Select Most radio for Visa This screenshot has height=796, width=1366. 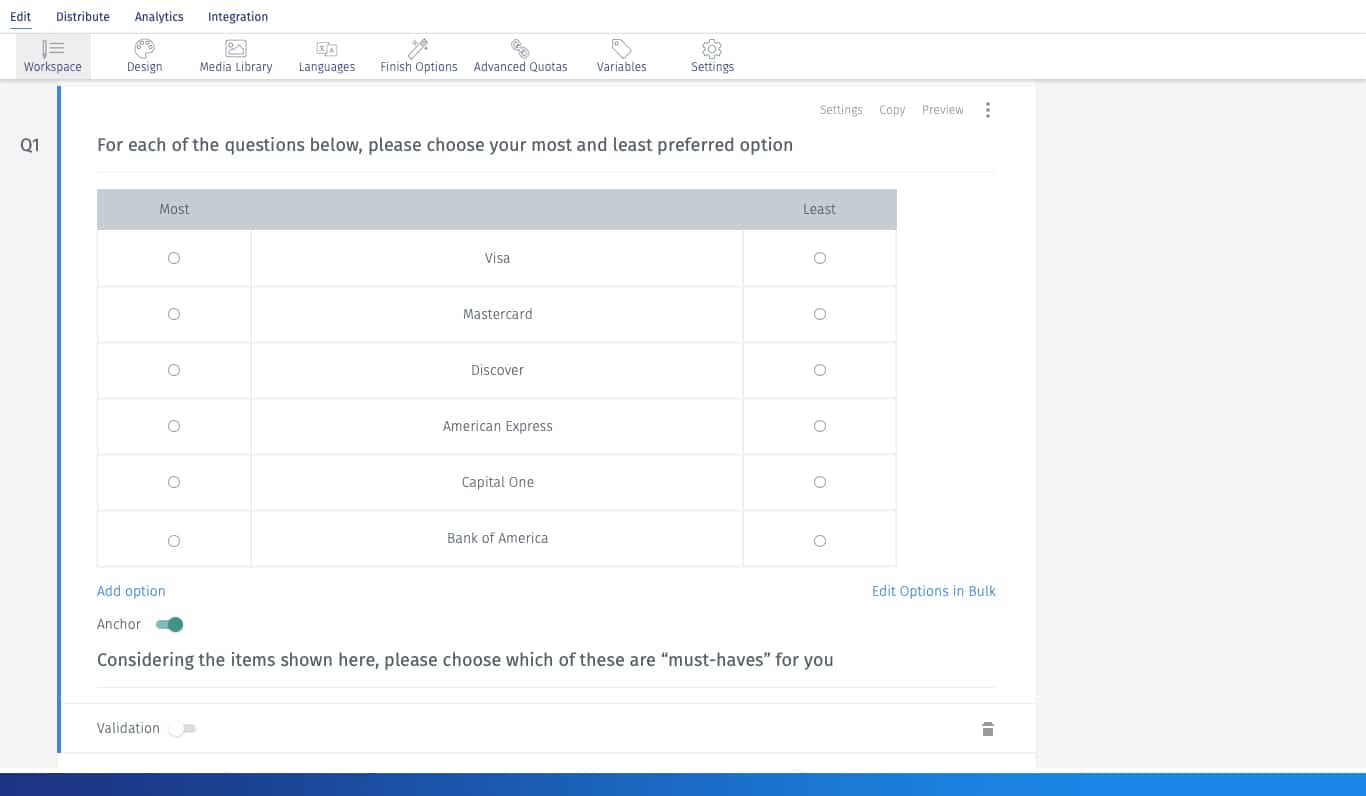[174, 258]
